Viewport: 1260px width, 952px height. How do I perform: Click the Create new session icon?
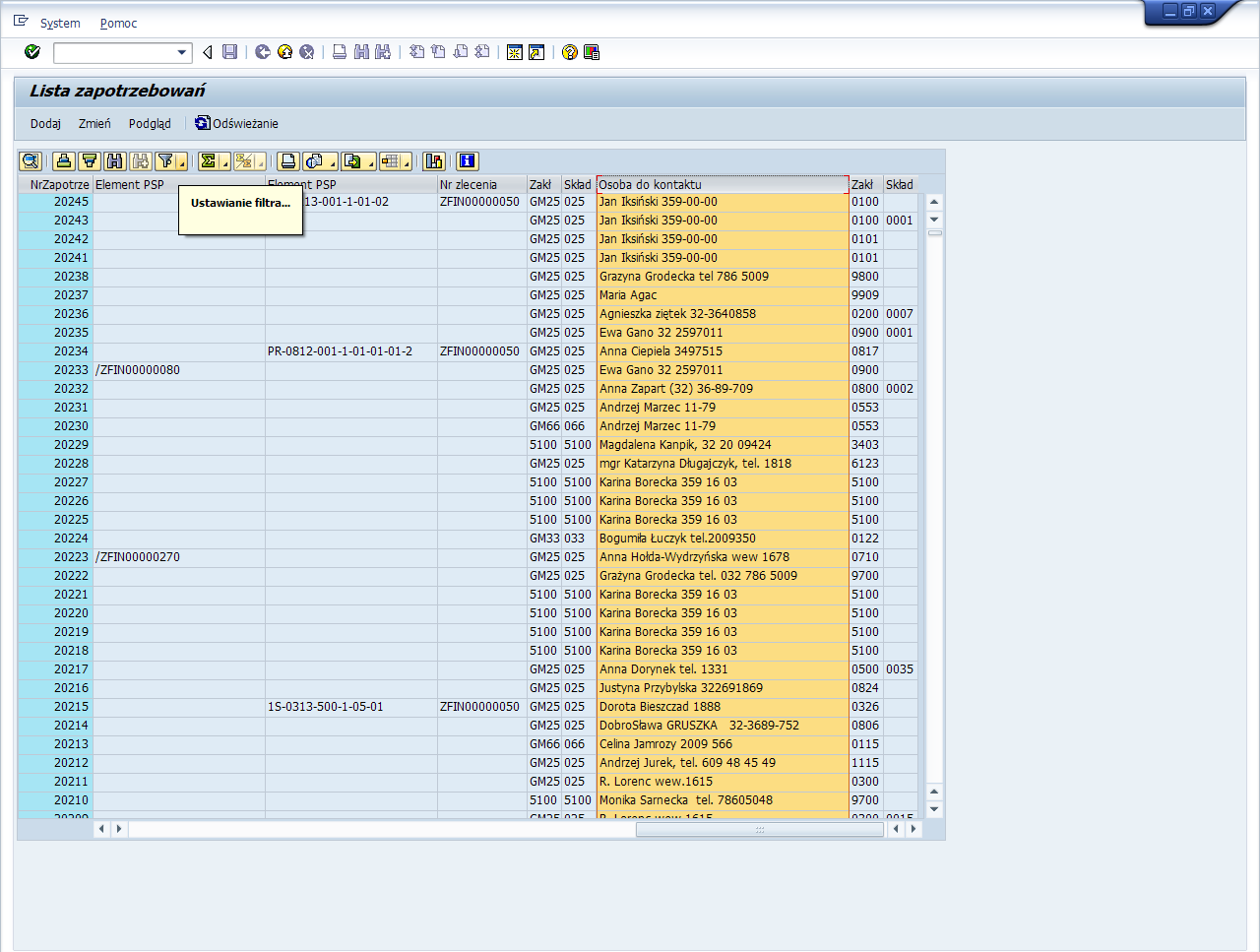(x=515, y=52)
